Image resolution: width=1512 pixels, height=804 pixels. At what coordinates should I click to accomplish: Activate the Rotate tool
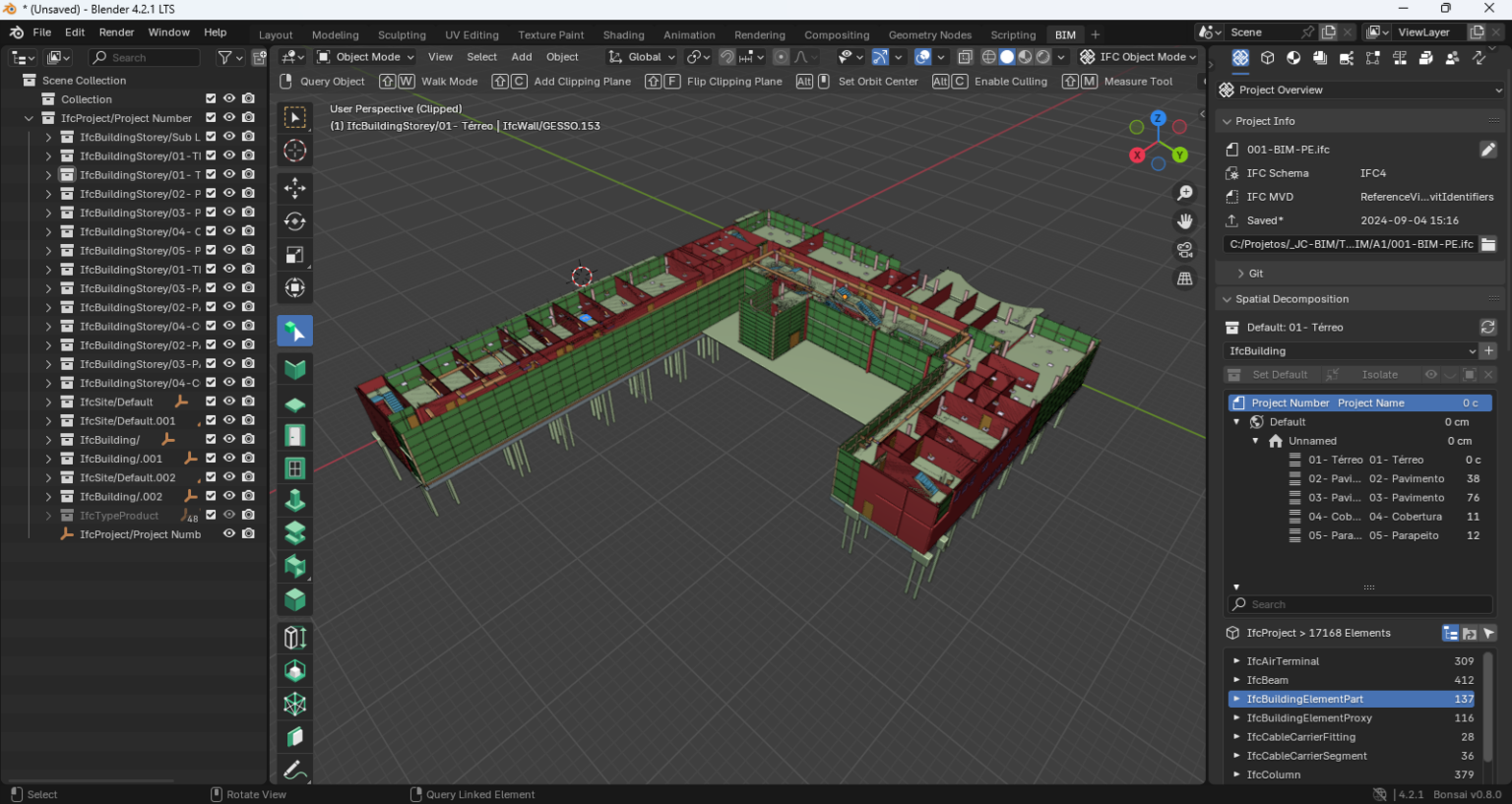(x=294, y=221)
